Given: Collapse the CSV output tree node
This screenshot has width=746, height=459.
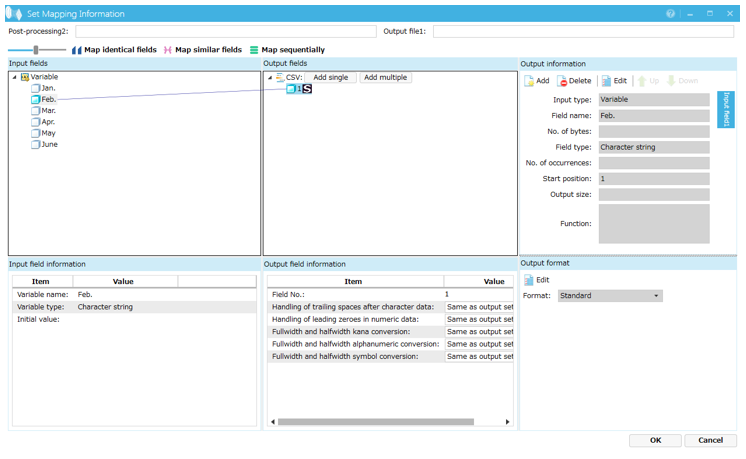Looking at the screenshot, I should pos(269,77).
